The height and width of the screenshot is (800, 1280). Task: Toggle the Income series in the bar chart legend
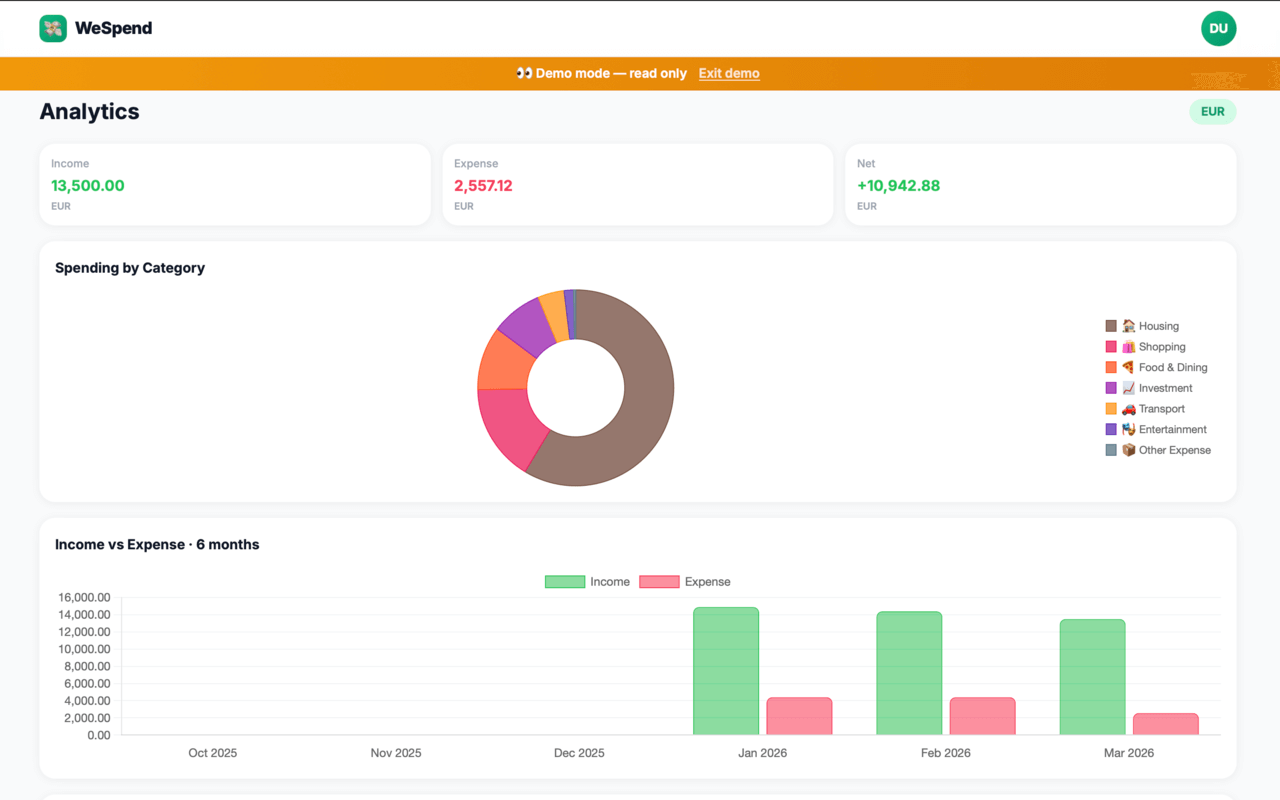click(x=588, y=581)
